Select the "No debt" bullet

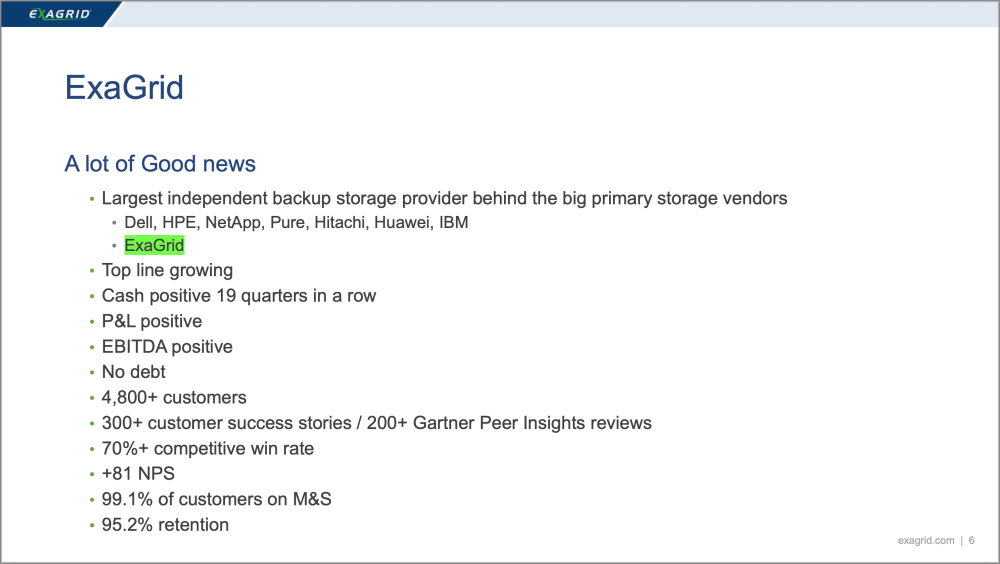(134, 372)
